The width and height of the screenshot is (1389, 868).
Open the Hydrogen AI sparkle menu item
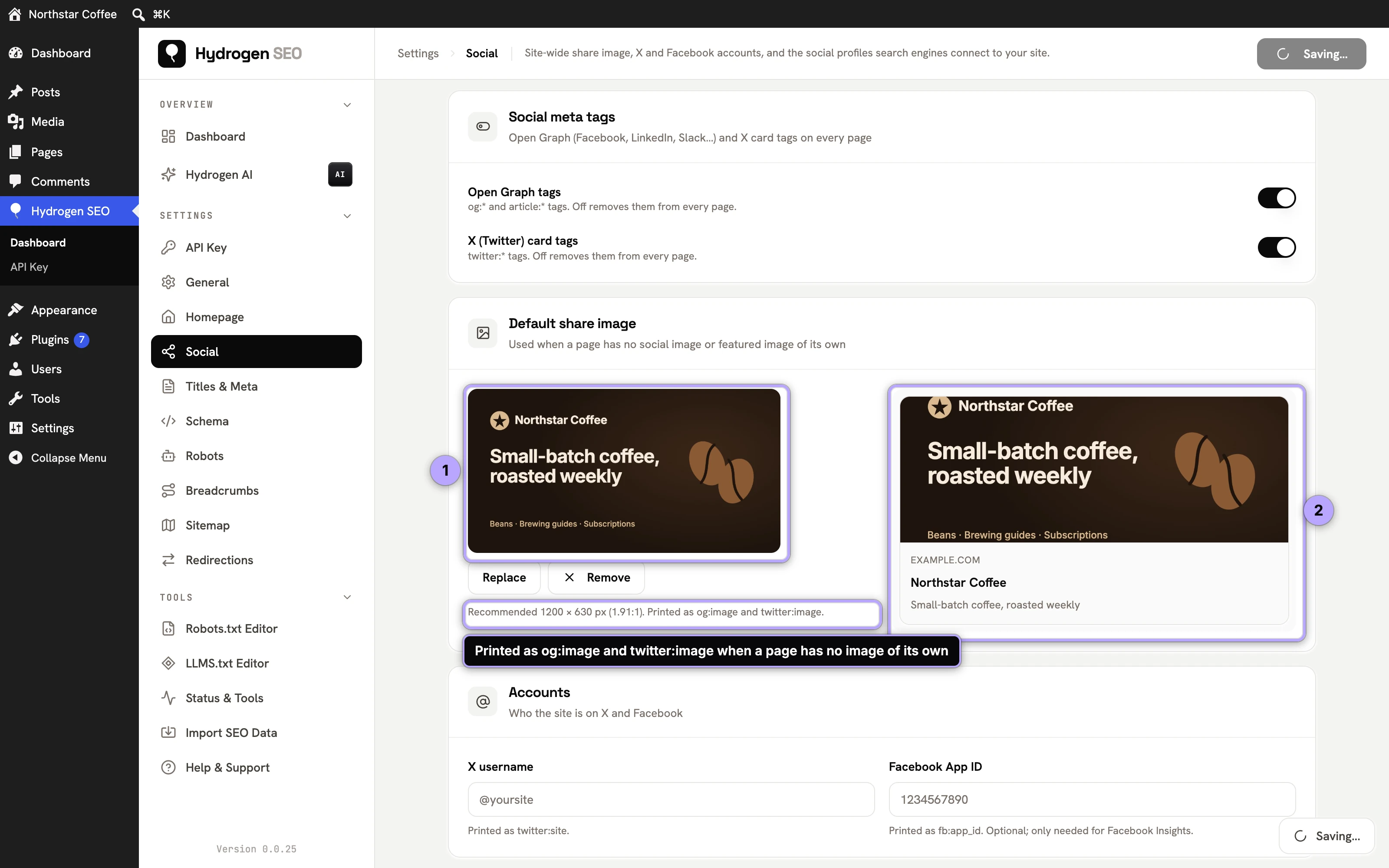click(256, 174)
